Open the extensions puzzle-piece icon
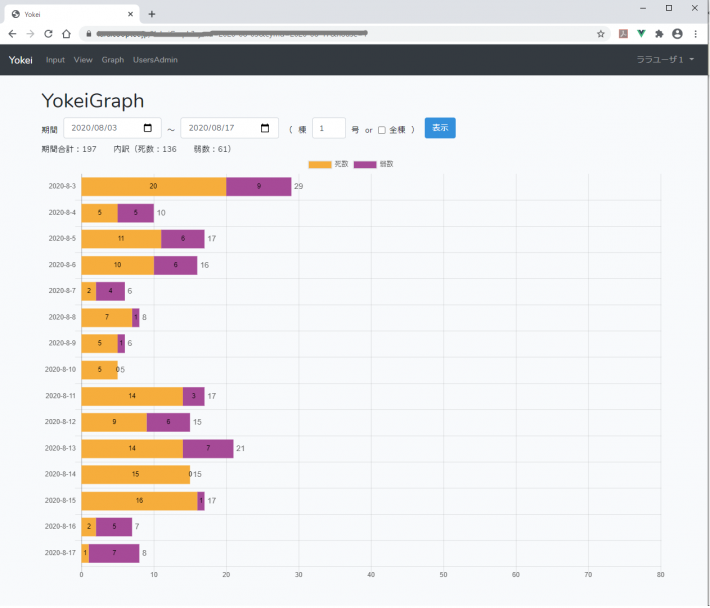Viewport: 710px width, 608px height. point(659,33)
